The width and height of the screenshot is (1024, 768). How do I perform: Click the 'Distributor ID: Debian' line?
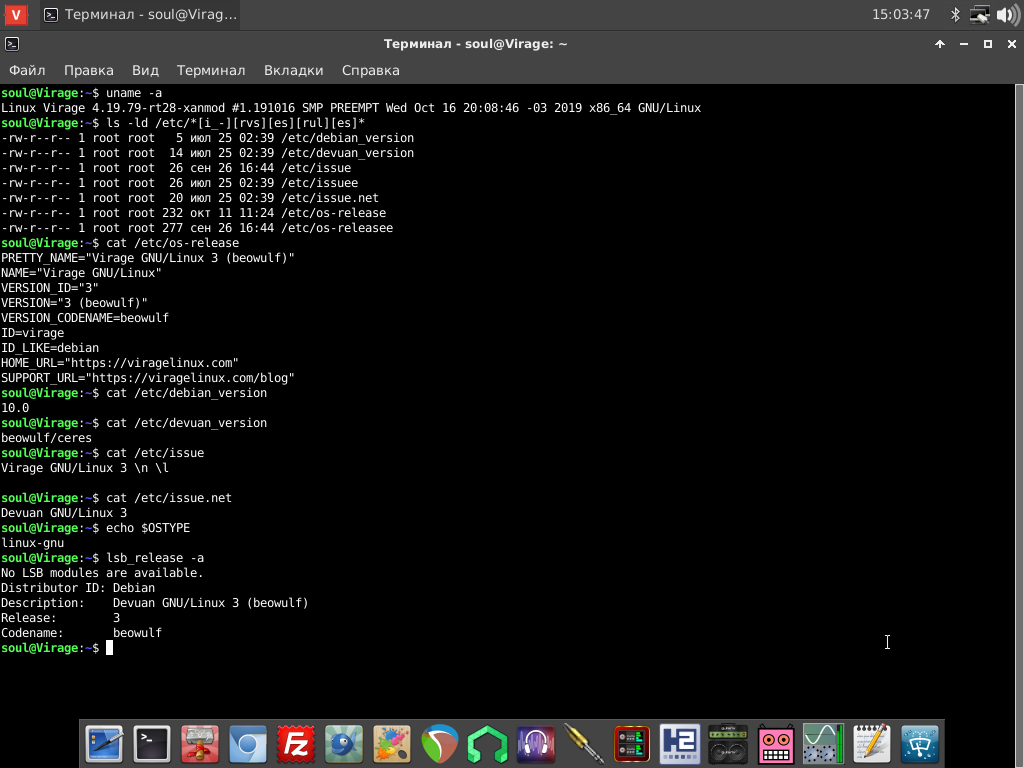click(78, 588)
